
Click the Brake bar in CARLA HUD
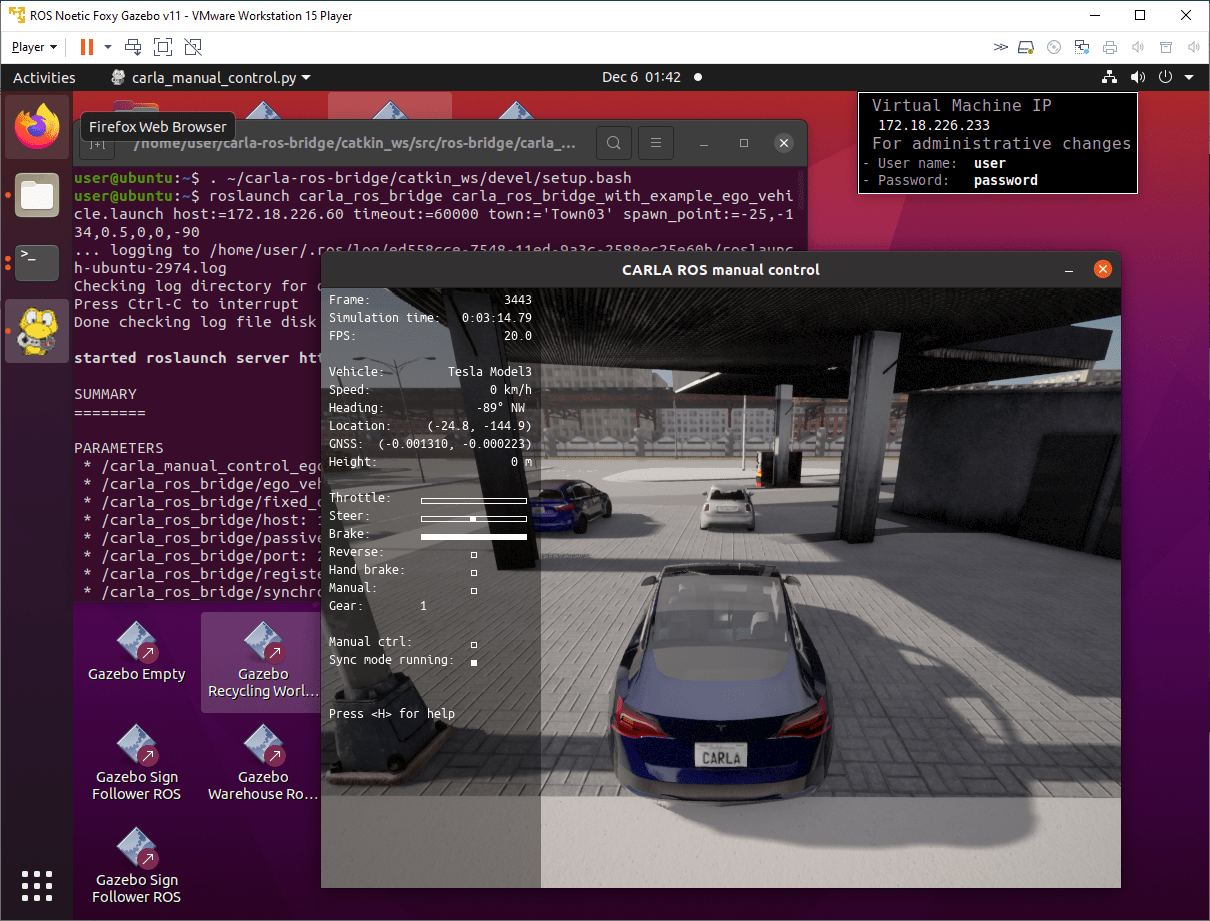tap(474, 537)
